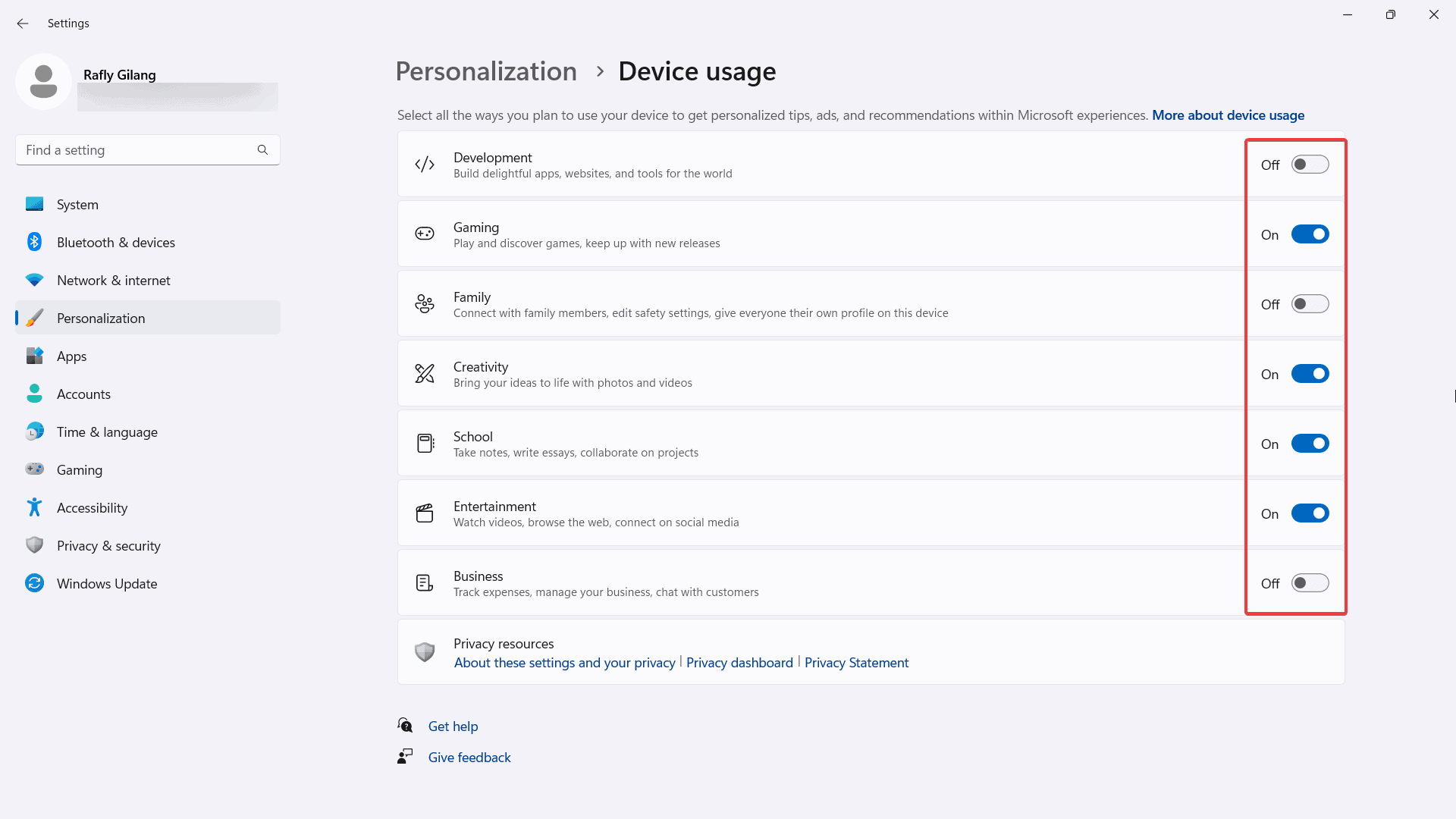1456x819 pixels.
Task: Click the Development settings icon
Action: coord(424,165)
